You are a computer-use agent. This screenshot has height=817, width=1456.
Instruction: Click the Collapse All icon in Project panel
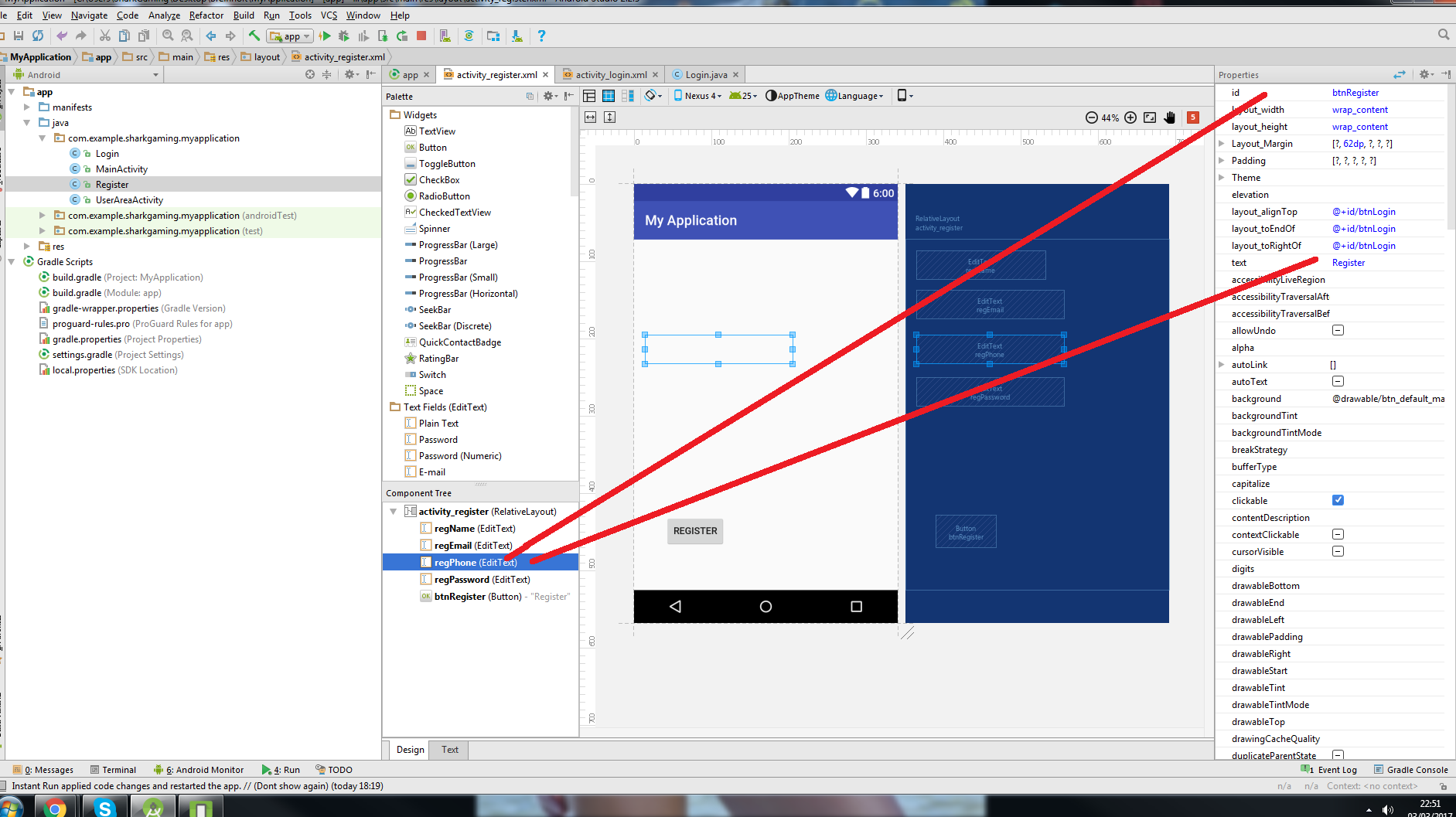coord(326,74)
